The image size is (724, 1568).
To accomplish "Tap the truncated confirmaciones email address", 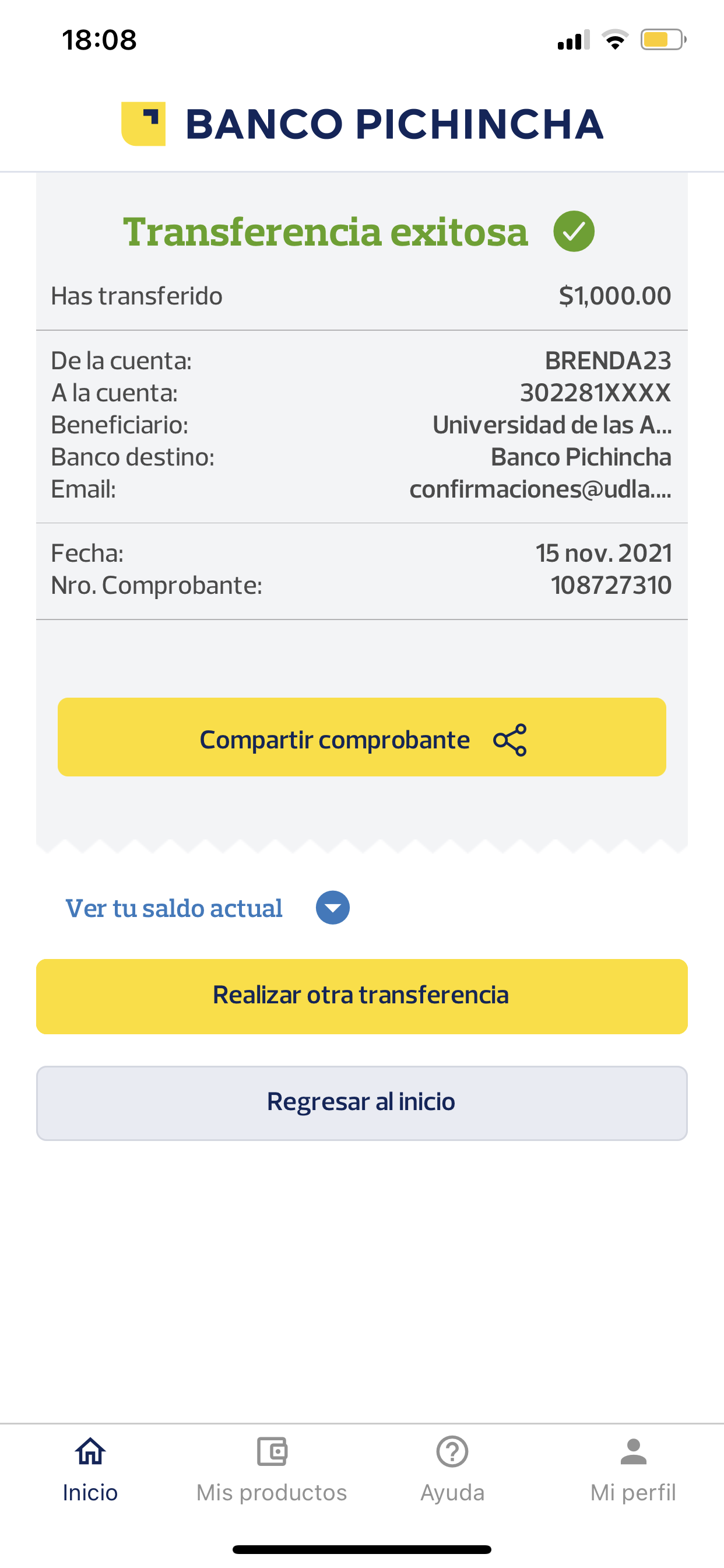I will pos(540,489).
